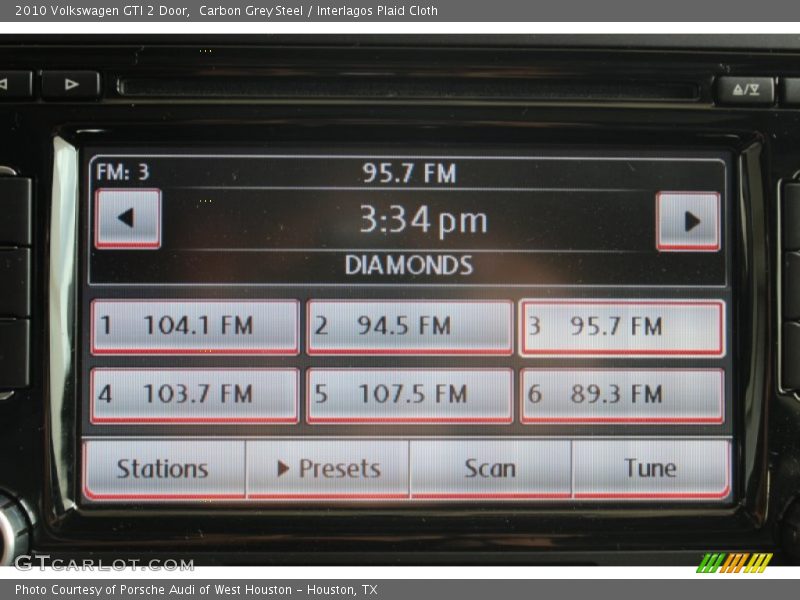This screenshot has width=800, height=600.
Task: Choose preset 5 at 107.5 FM
Action: [x=409, y=395]
